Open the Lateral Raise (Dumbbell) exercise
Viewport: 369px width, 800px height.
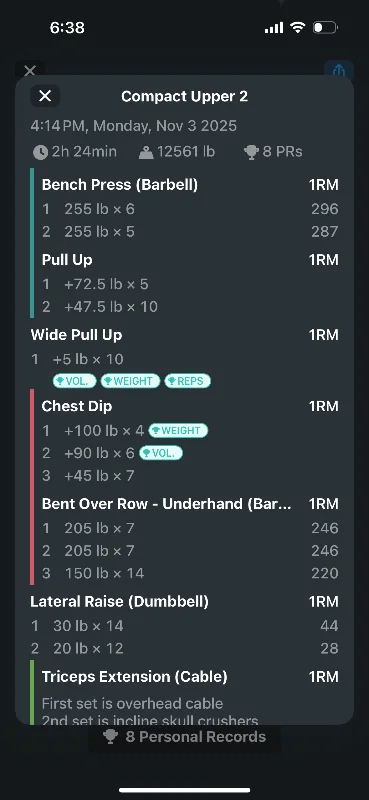coord(119,602)
